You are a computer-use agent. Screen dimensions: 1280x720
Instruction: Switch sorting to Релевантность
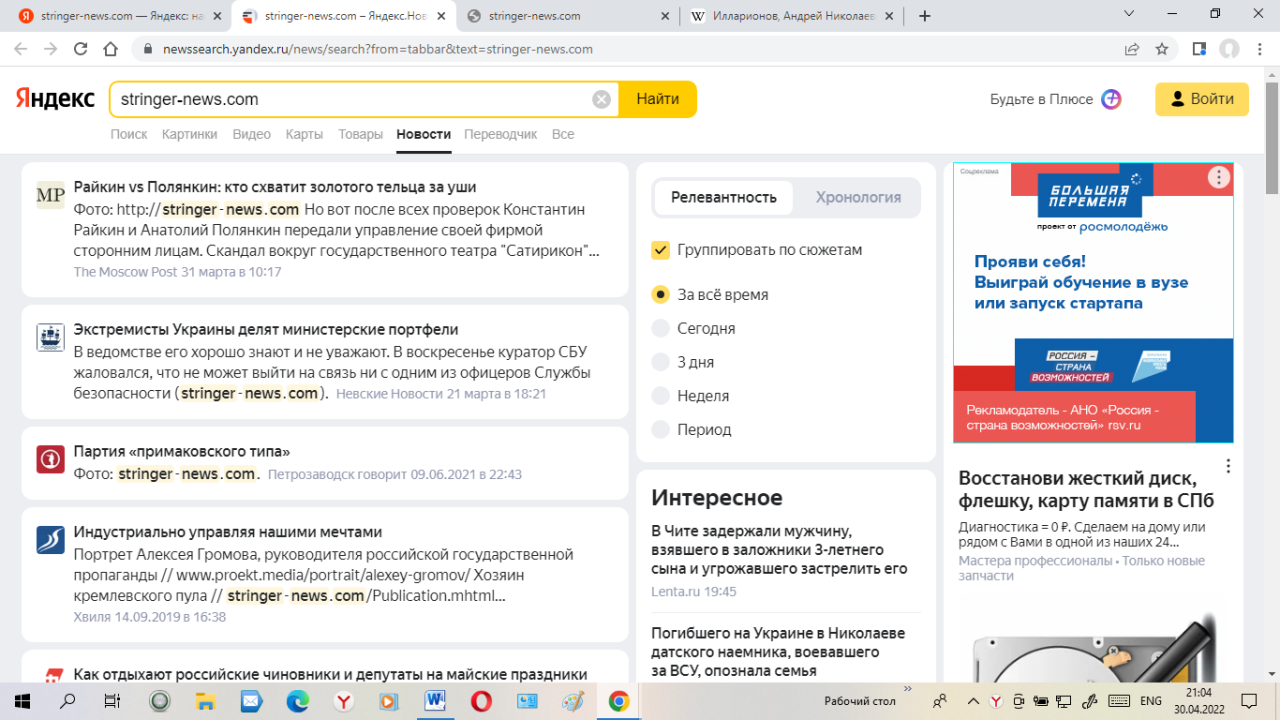coord(723,197)
